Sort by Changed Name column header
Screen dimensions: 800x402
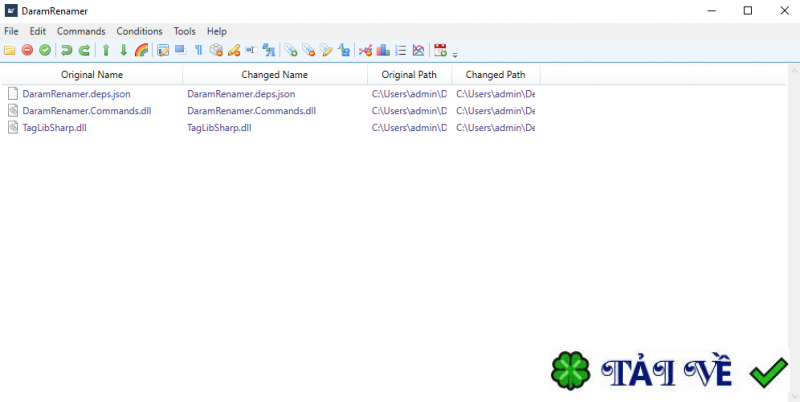pos(274,74)
